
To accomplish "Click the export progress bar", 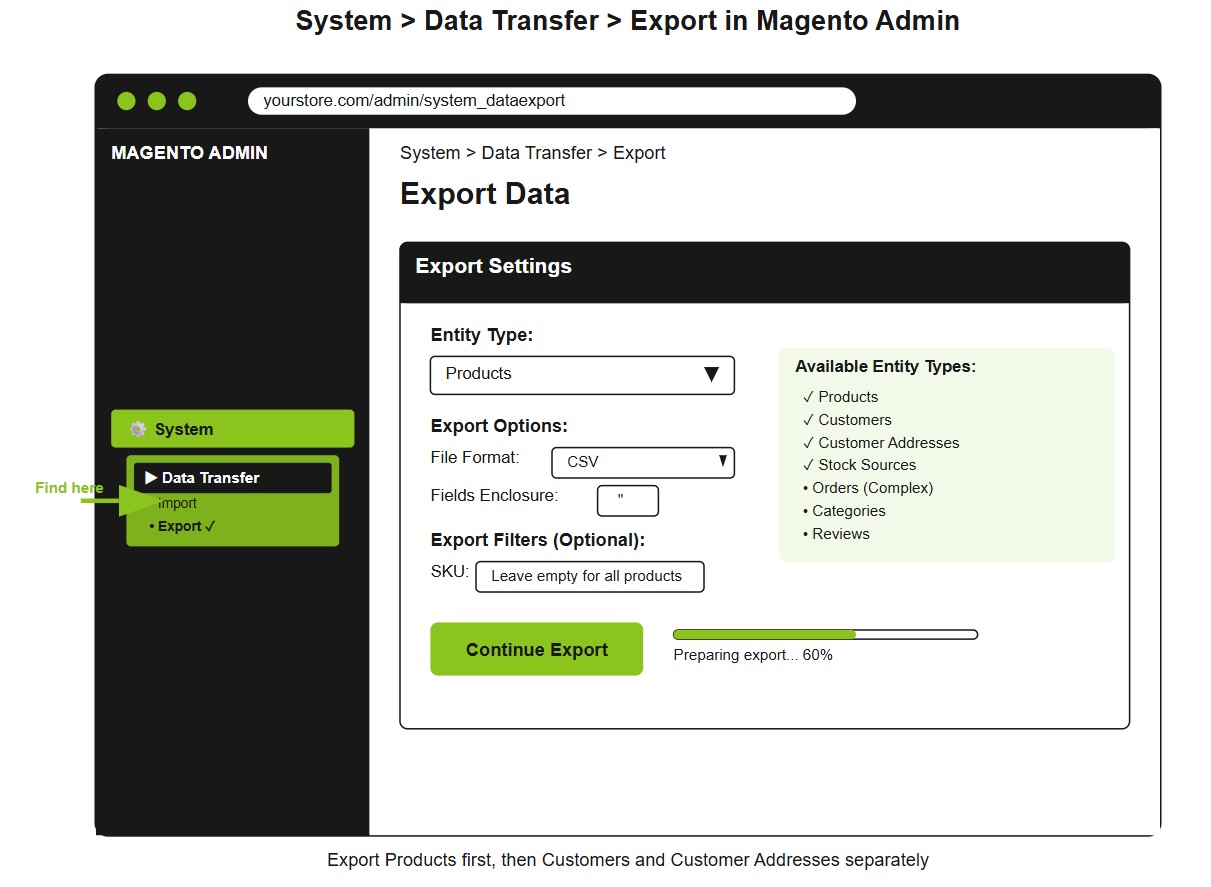I will [825, 635].
